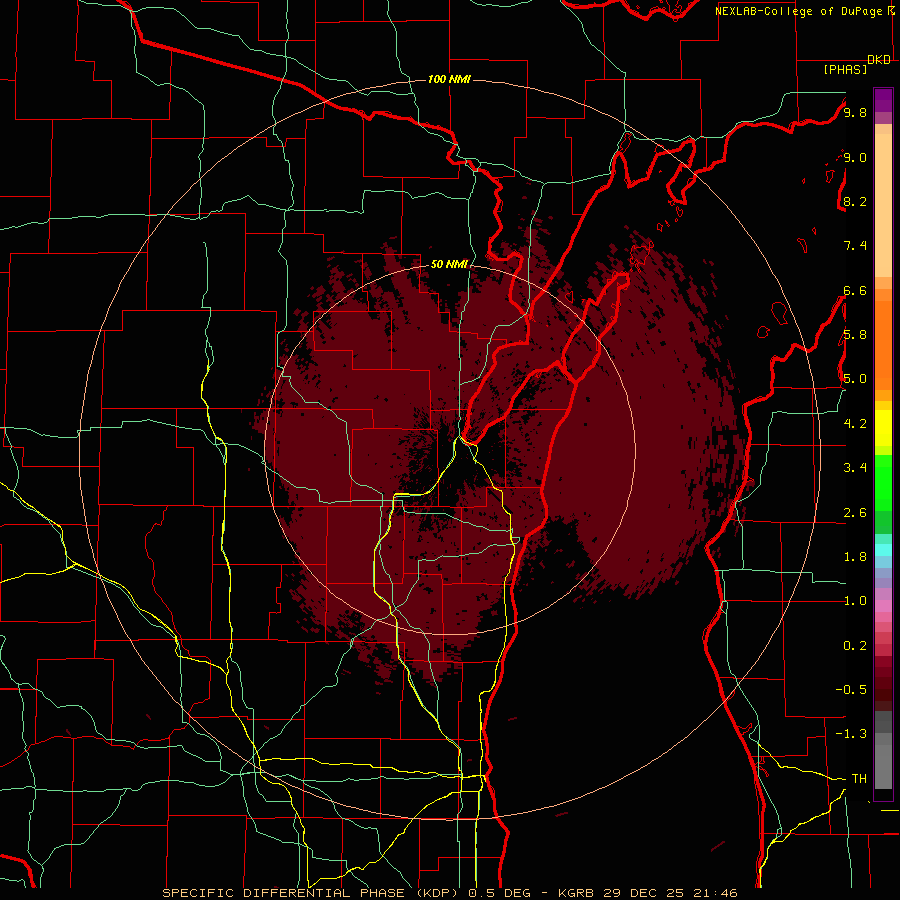This screenshot has height=900, width=900.
Task: Click the 0.2 scale value
Action: 855,646
